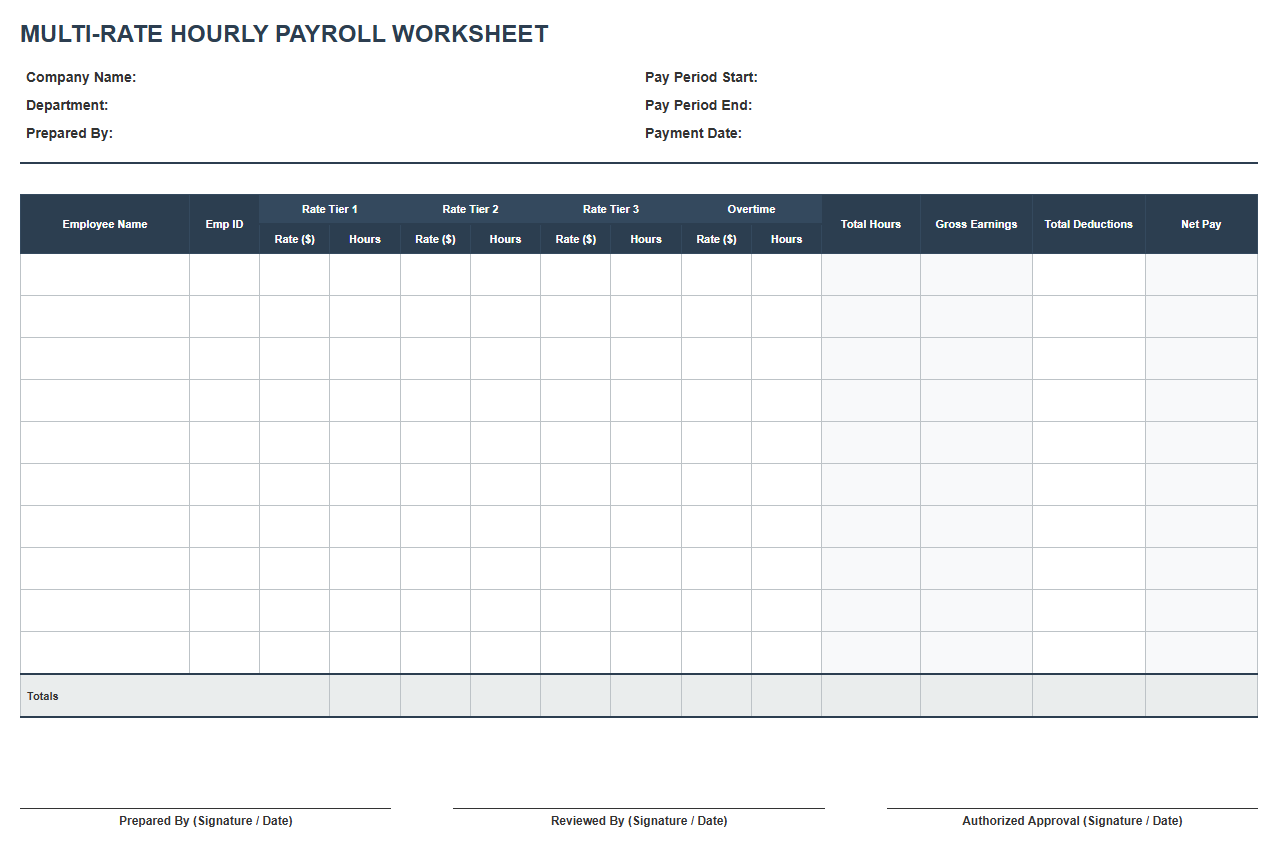
Task: Click the Total Deductions column header
Action: (x=1089, y=224)
